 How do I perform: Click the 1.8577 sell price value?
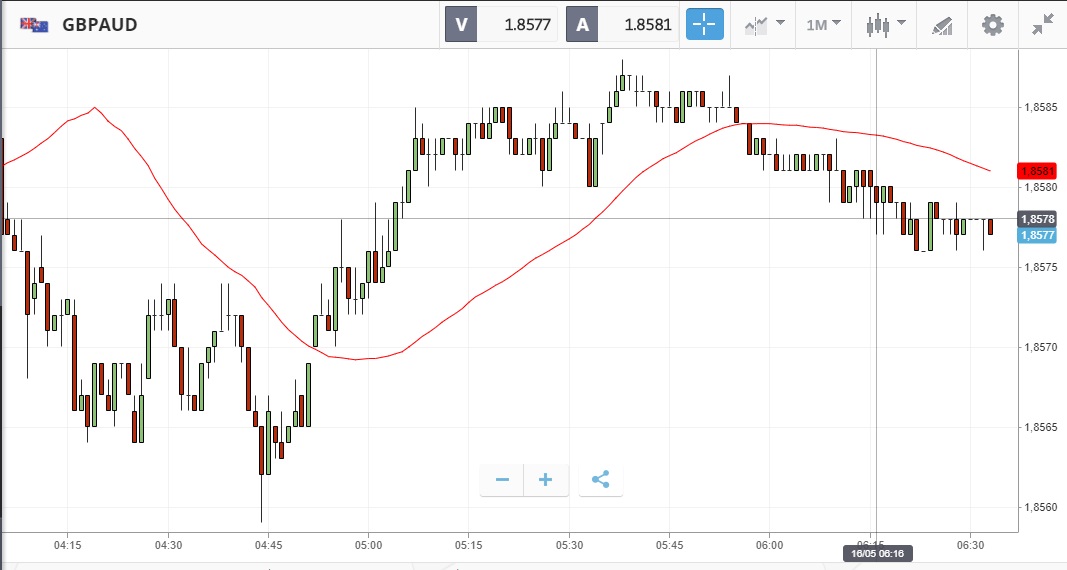tap(528, 25)
